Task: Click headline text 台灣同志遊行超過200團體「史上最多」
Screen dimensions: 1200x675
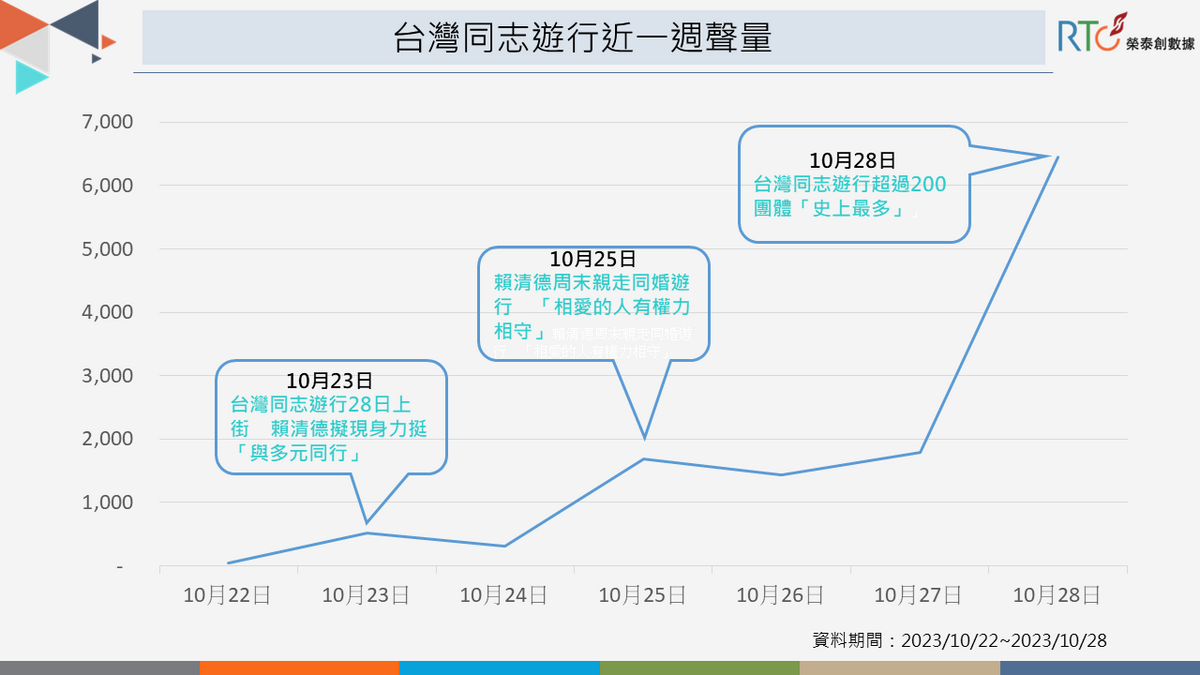Action: (x=850, y=197)
